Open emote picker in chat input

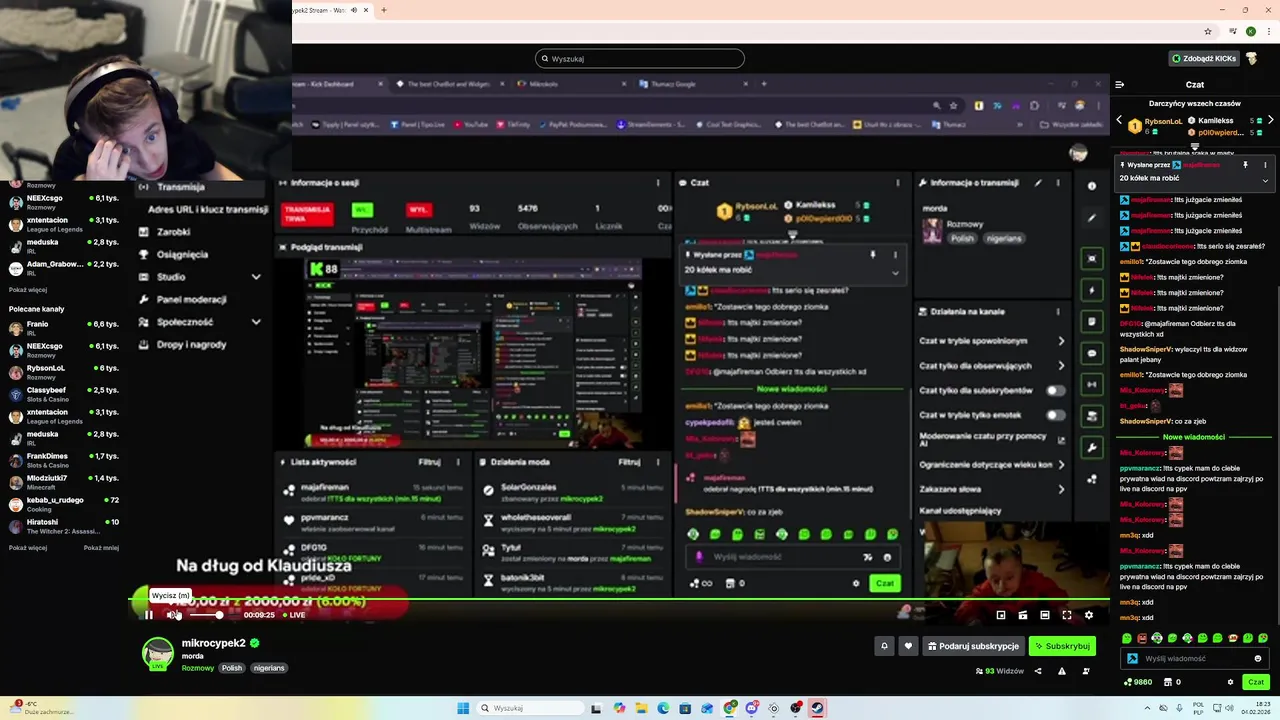pyautogui.click(x=1258, y=659)
